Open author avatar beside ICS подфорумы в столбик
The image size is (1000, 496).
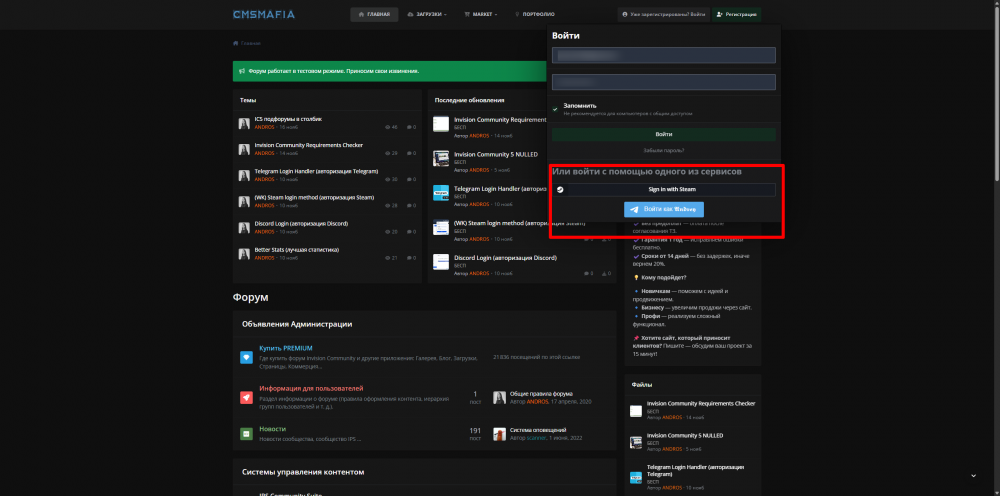tap(244, 124)
